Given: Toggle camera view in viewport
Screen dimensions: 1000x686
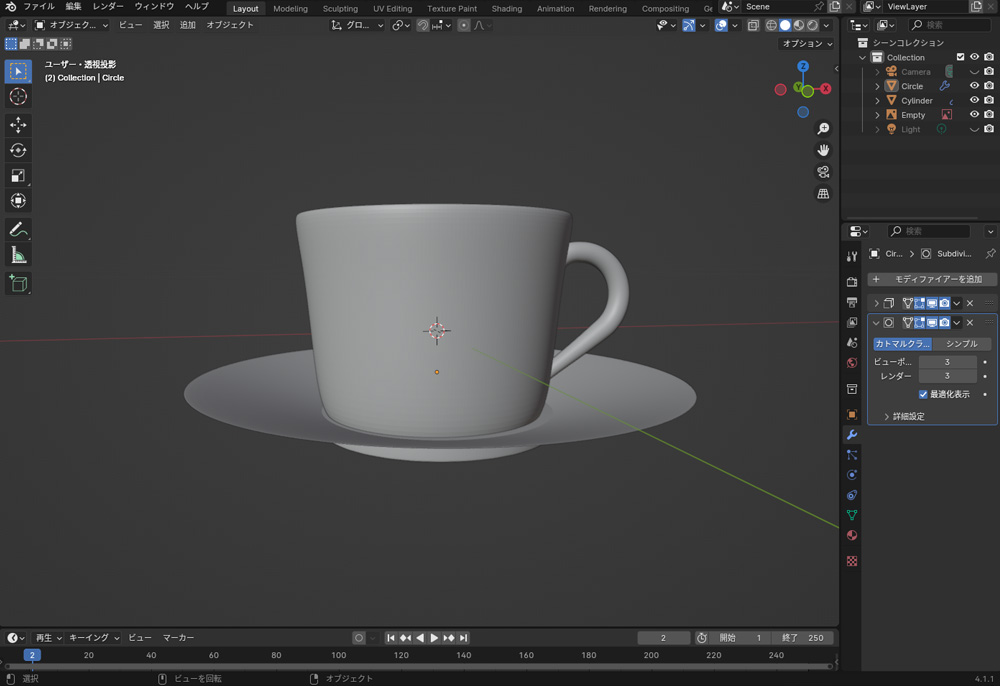Looking at the screenshot, I should pyautogui.click(x=823, y=172).
